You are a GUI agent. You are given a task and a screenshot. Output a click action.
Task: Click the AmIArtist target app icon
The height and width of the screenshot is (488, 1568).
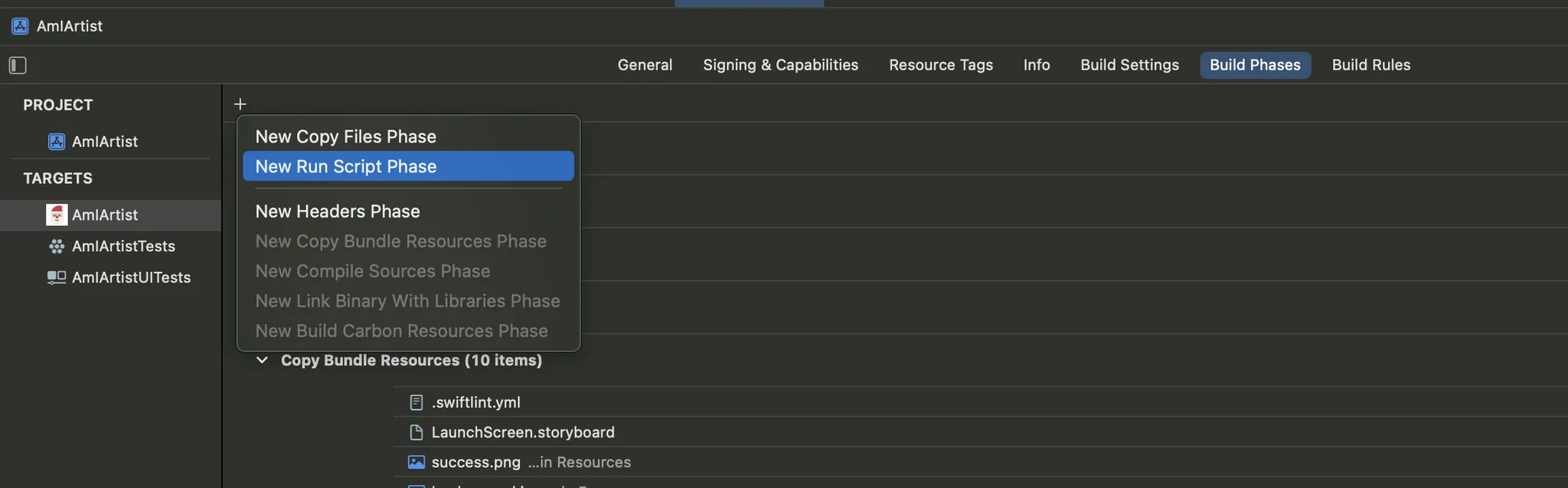57,215
